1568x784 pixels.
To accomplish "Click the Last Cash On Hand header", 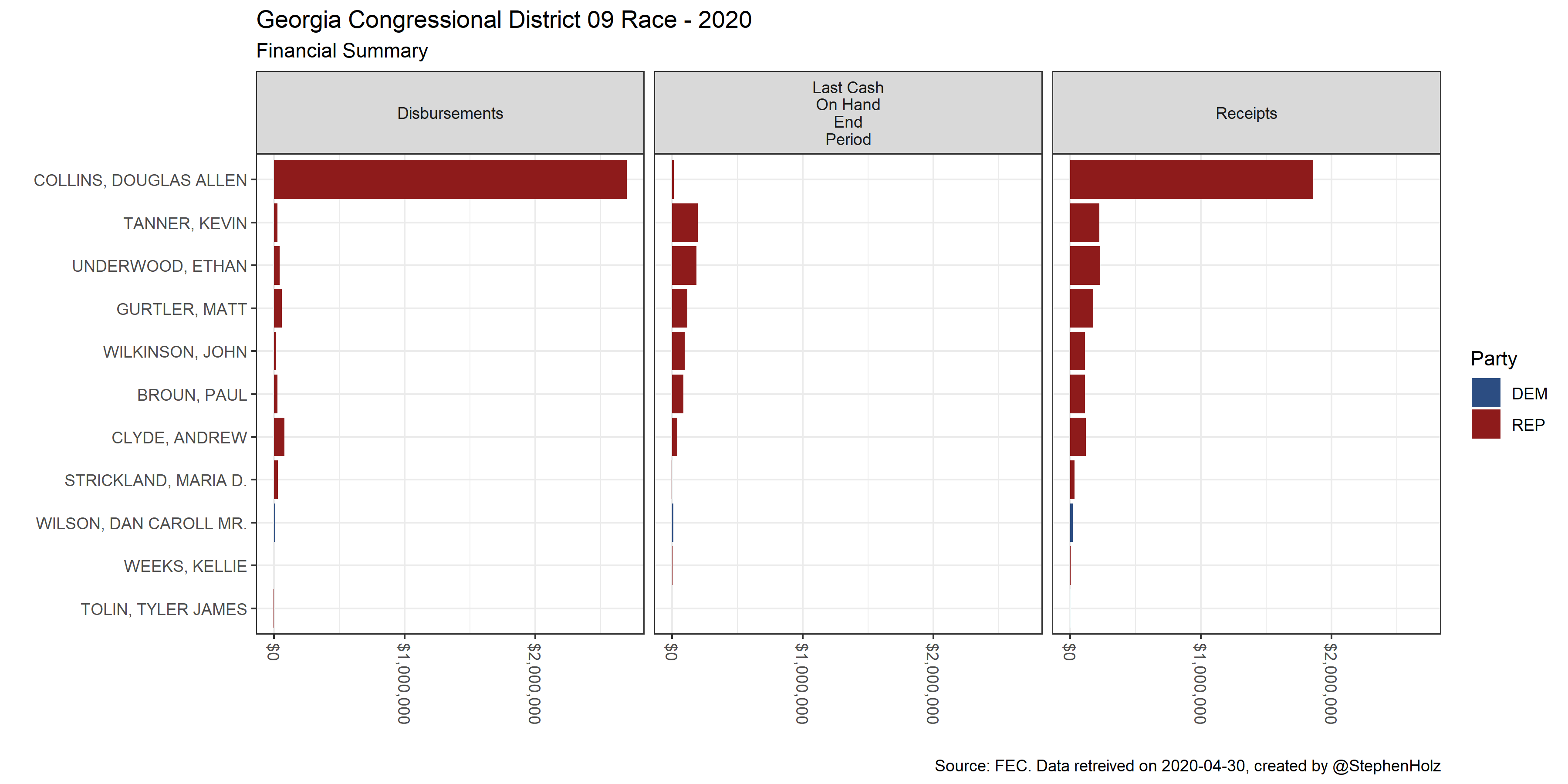I will (847, 113).
